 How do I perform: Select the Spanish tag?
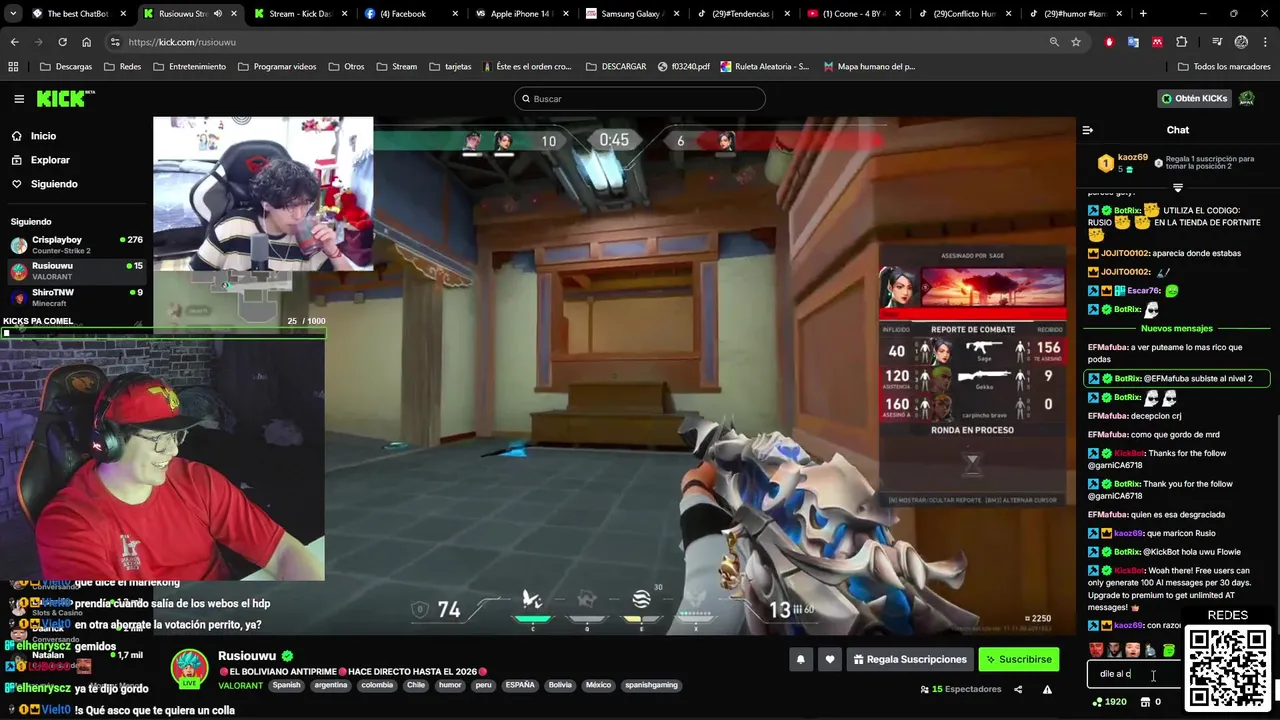286,686
